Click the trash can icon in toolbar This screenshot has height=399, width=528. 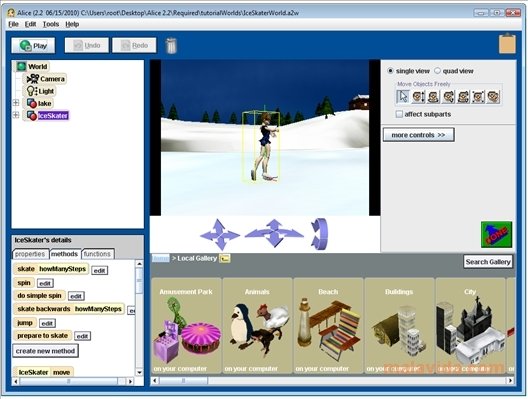coord(171,45)
